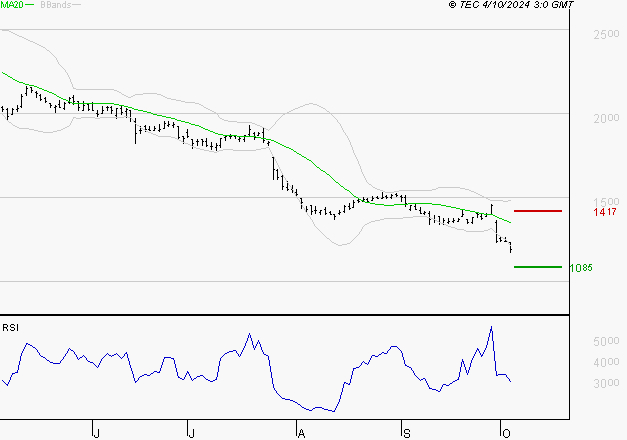Image resolution: width=627 pixels, height=440 pixels.
Task: Click the second J month marker
Action: (192, 434)
